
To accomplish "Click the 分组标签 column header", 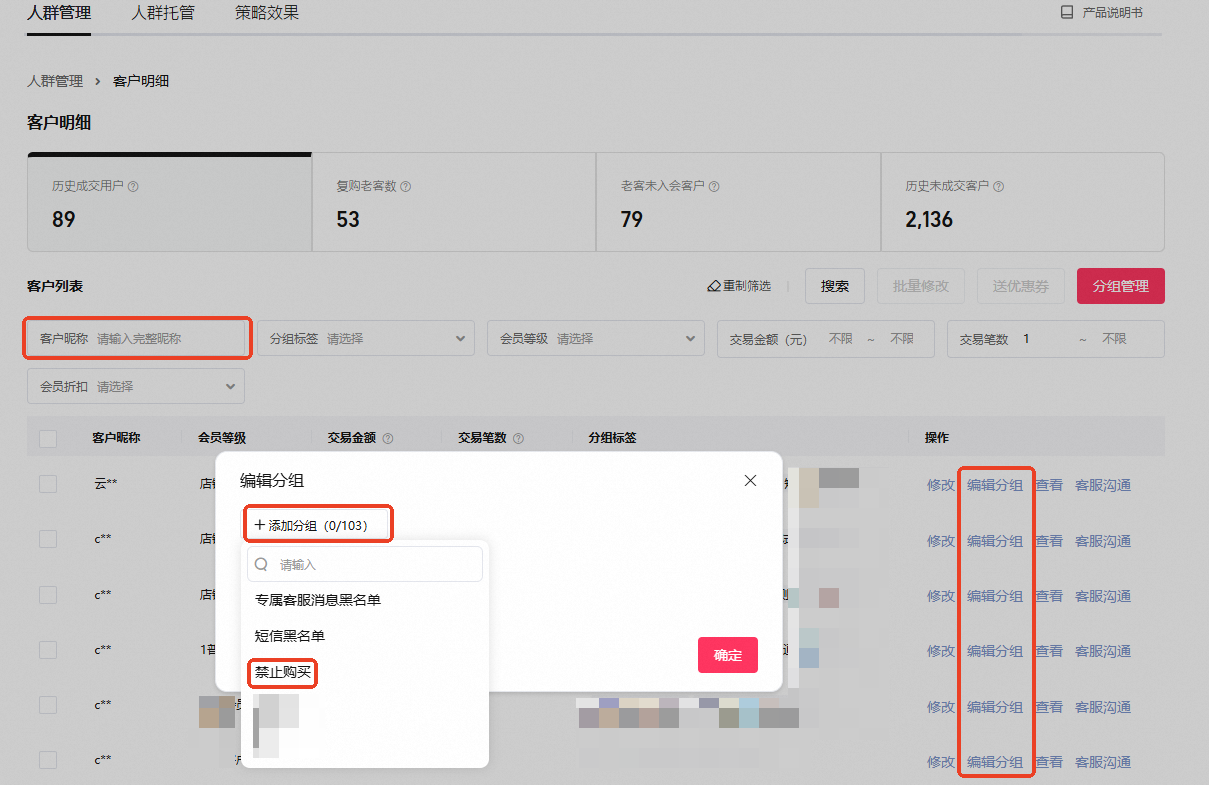I will (x=612, y=438).
